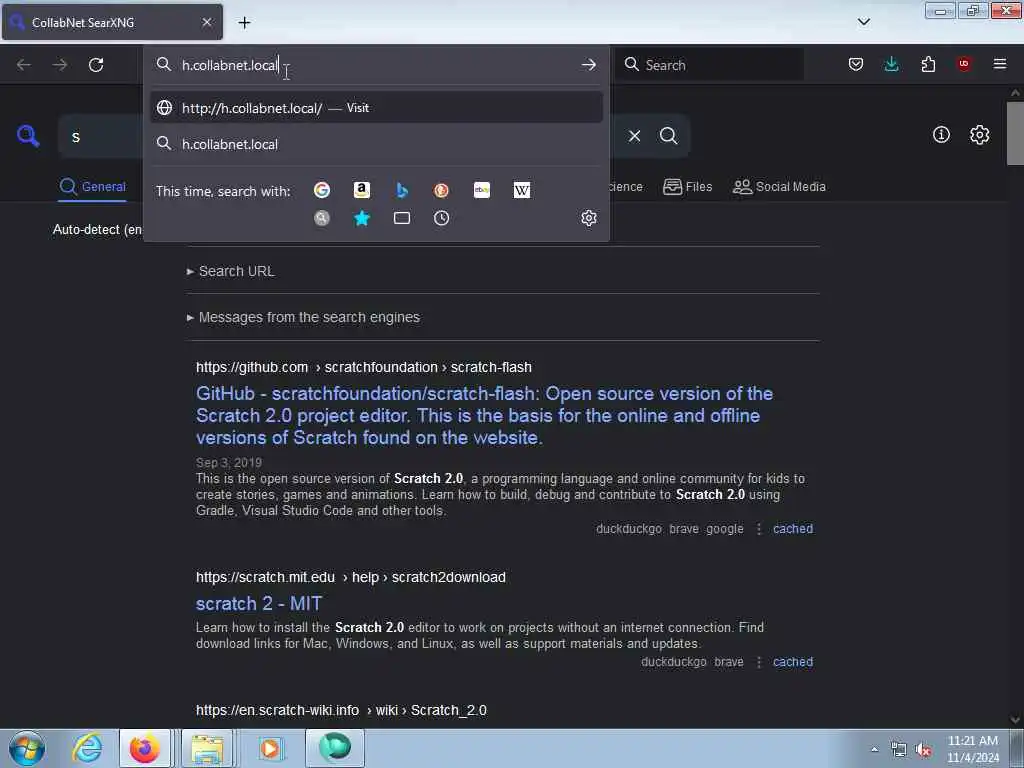1024x768 pixels.
Task: Search this time with Google
Action: click(322, 190)
